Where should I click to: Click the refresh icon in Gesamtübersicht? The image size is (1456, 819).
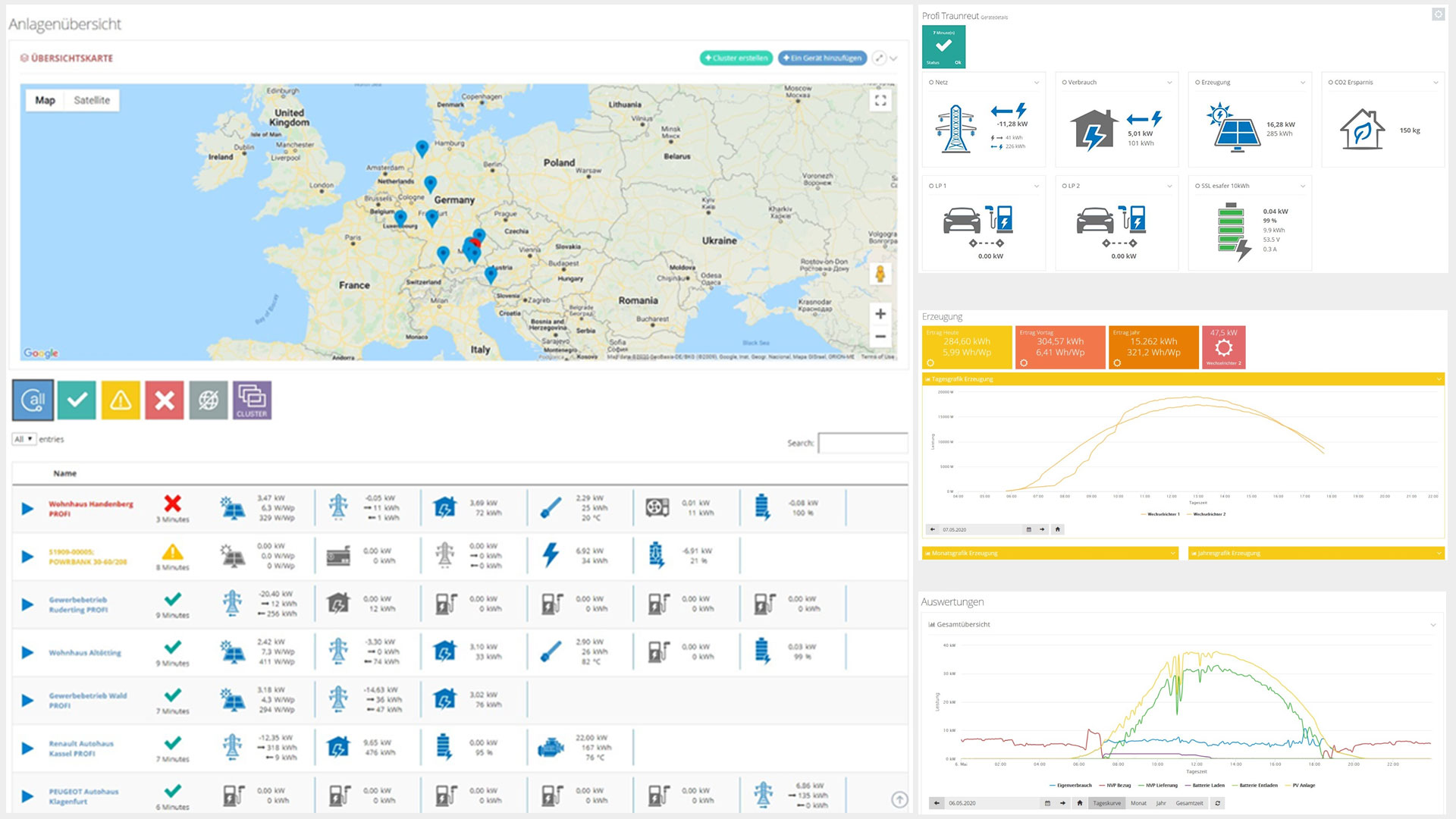click(x=1218, y=803)
